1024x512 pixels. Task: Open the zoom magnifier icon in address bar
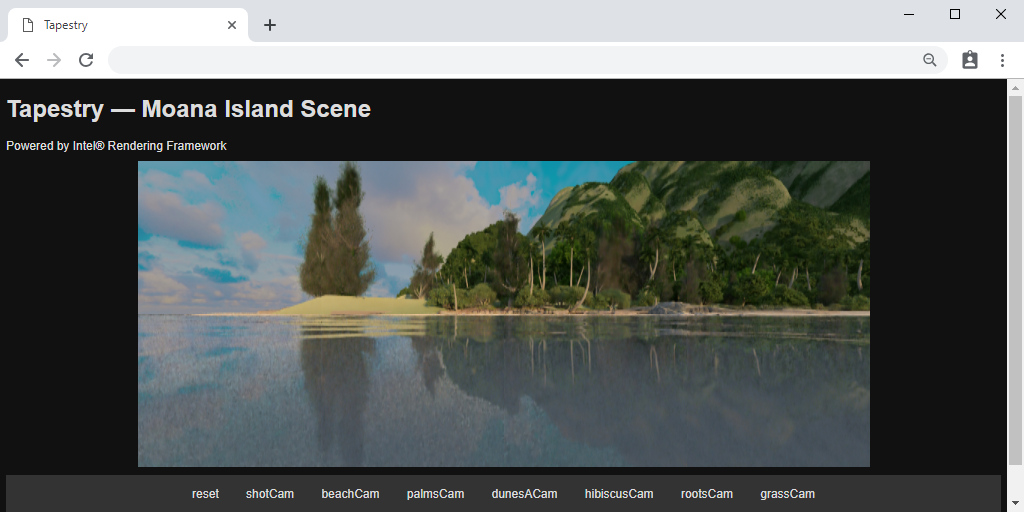pyautogui.click(x=929, y=60)
